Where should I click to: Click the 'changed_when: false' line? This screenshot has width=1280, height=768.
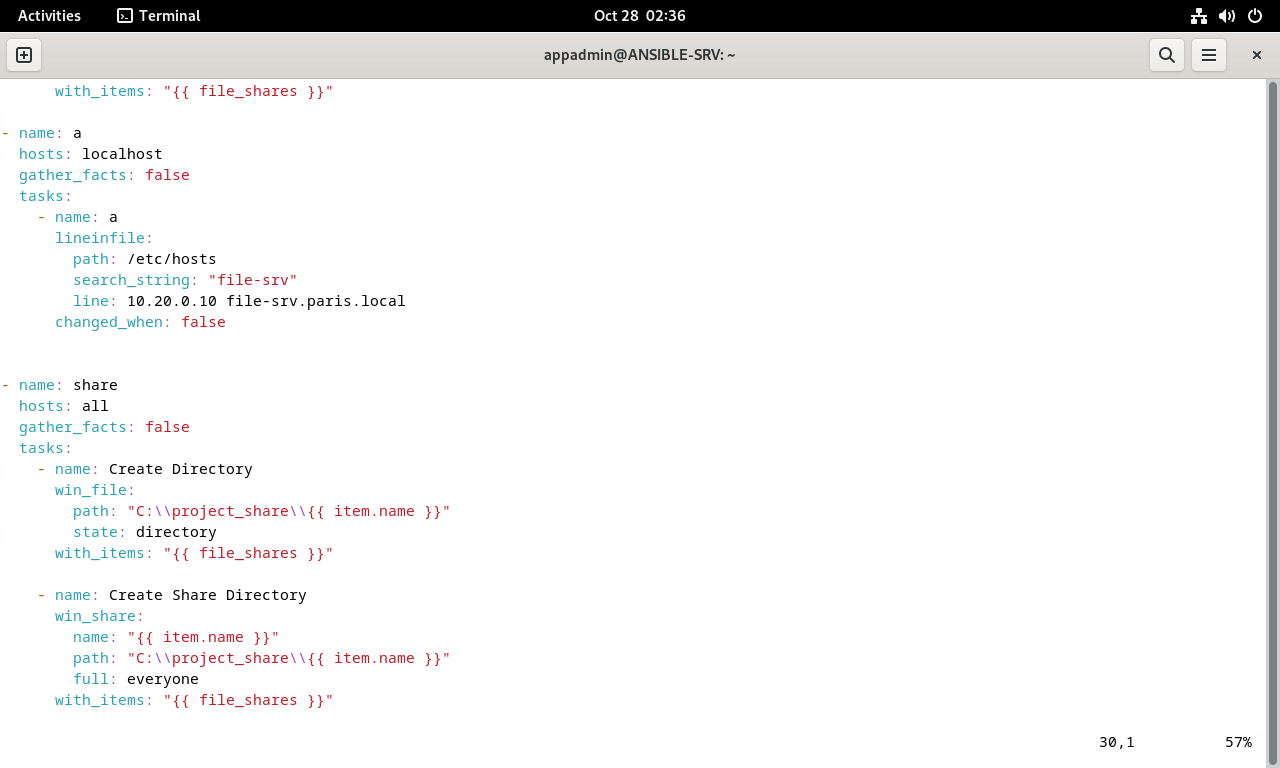[x=140, y=322]
